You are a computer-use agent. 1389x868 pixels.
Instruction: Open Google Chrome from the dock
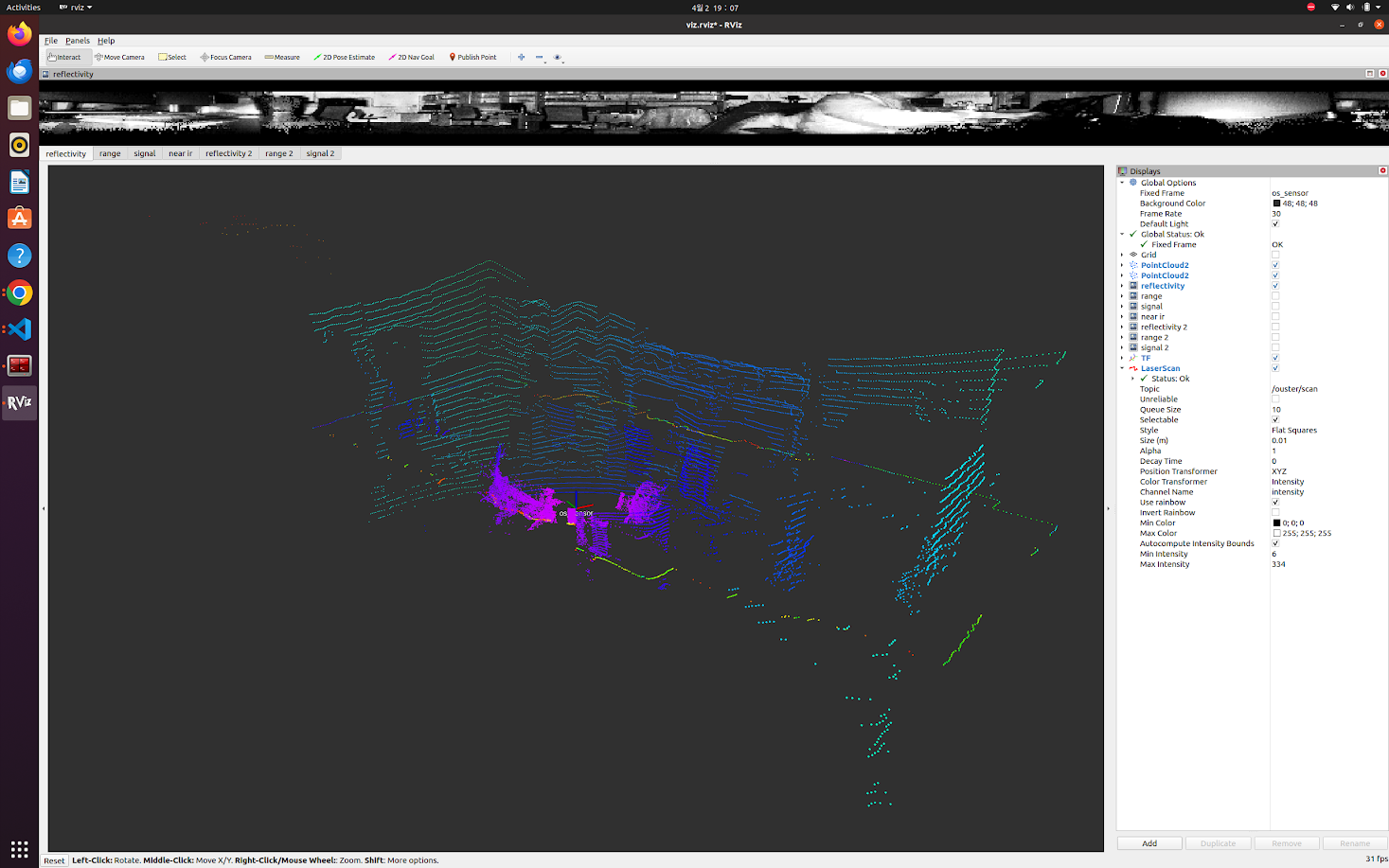[x=19, y=292]
